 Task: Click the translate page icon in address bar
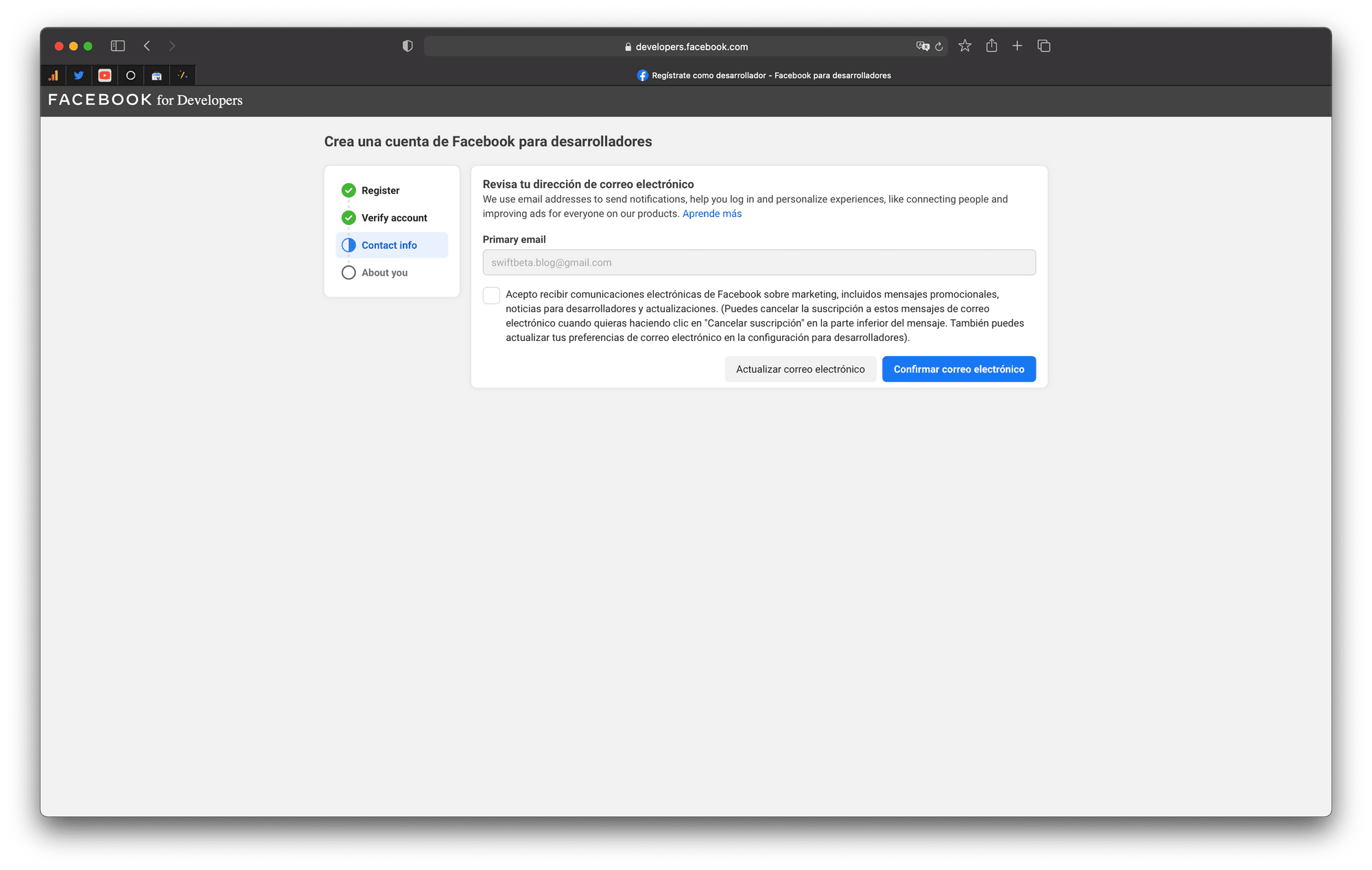[x=923, y=47]
